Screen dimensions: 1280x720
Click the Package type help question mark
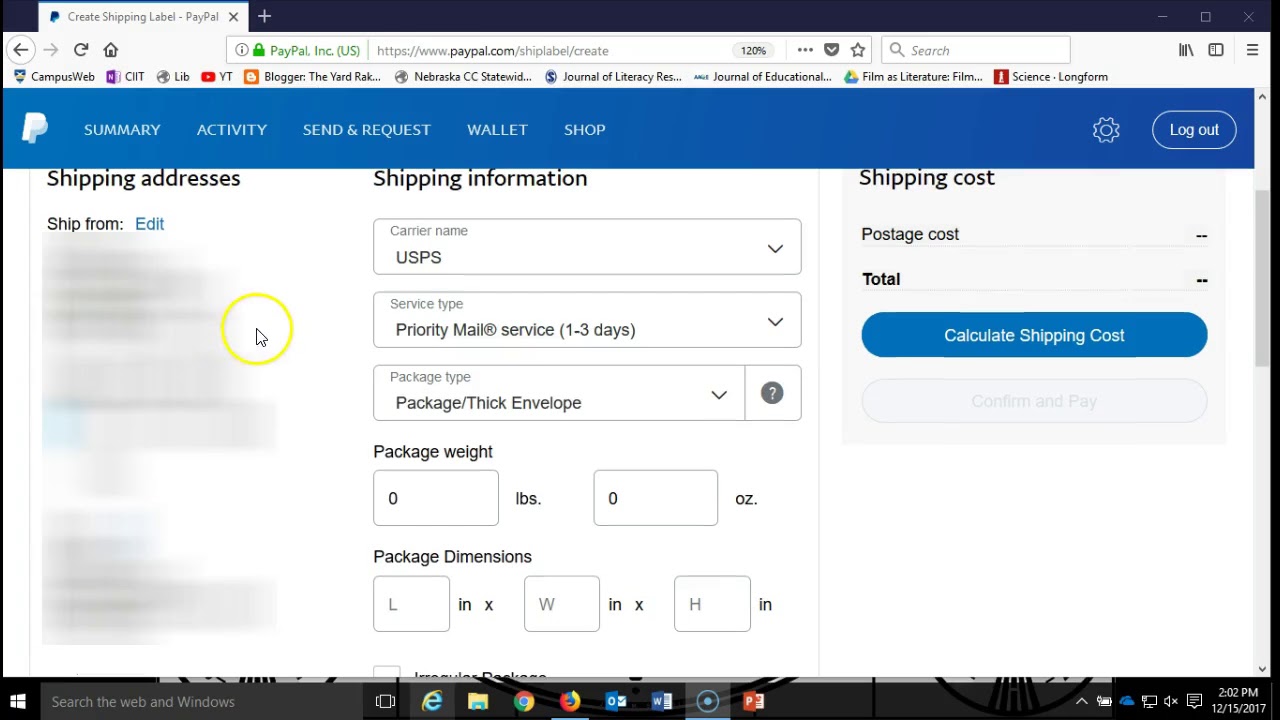[772, 392]
